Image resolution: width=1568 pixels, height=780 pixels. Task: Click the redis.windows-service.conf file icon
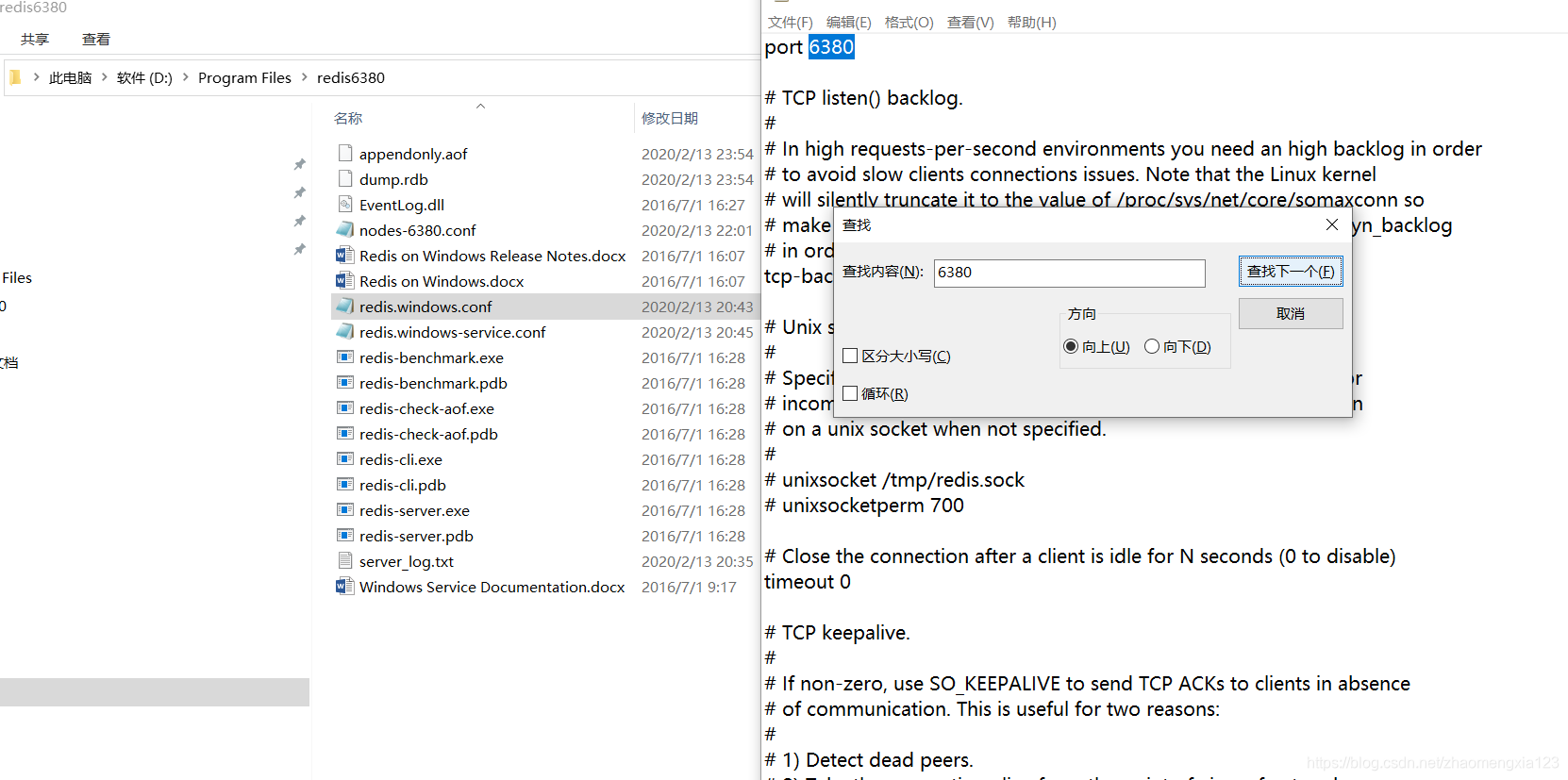(345, 331)
